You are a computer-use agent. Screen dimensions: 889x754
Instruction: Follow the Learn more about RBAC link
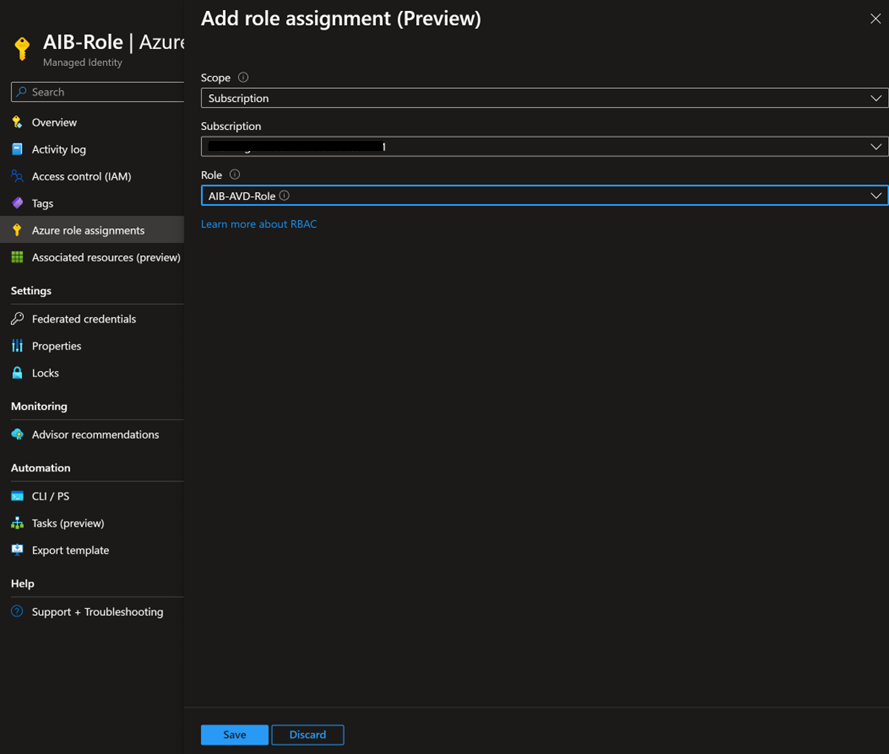click(259, 224)
